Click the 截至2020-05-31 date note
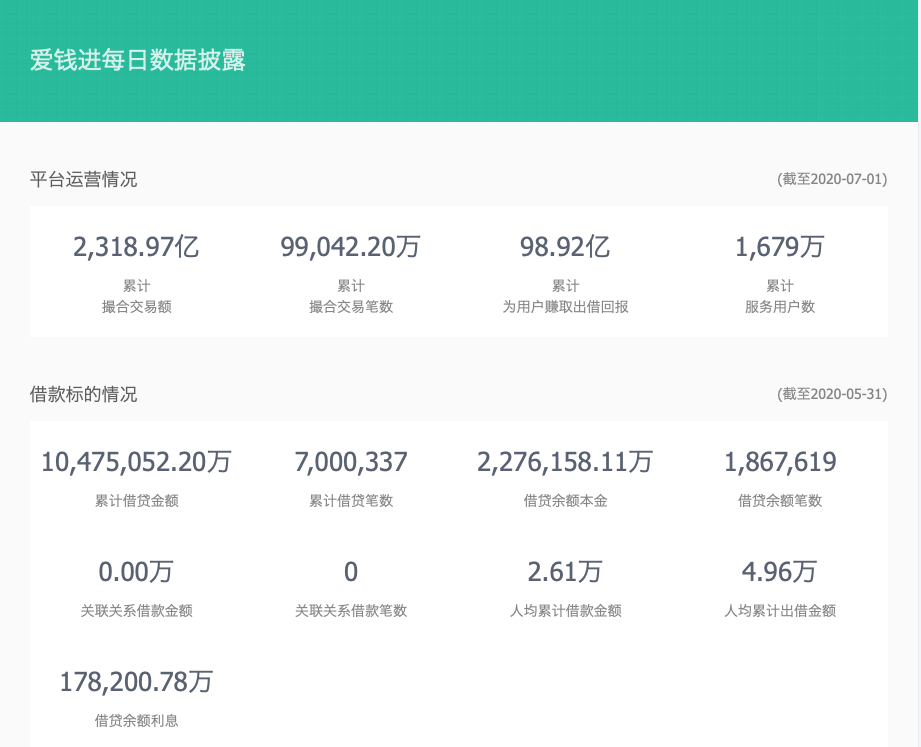 click(x=832, y=395)
